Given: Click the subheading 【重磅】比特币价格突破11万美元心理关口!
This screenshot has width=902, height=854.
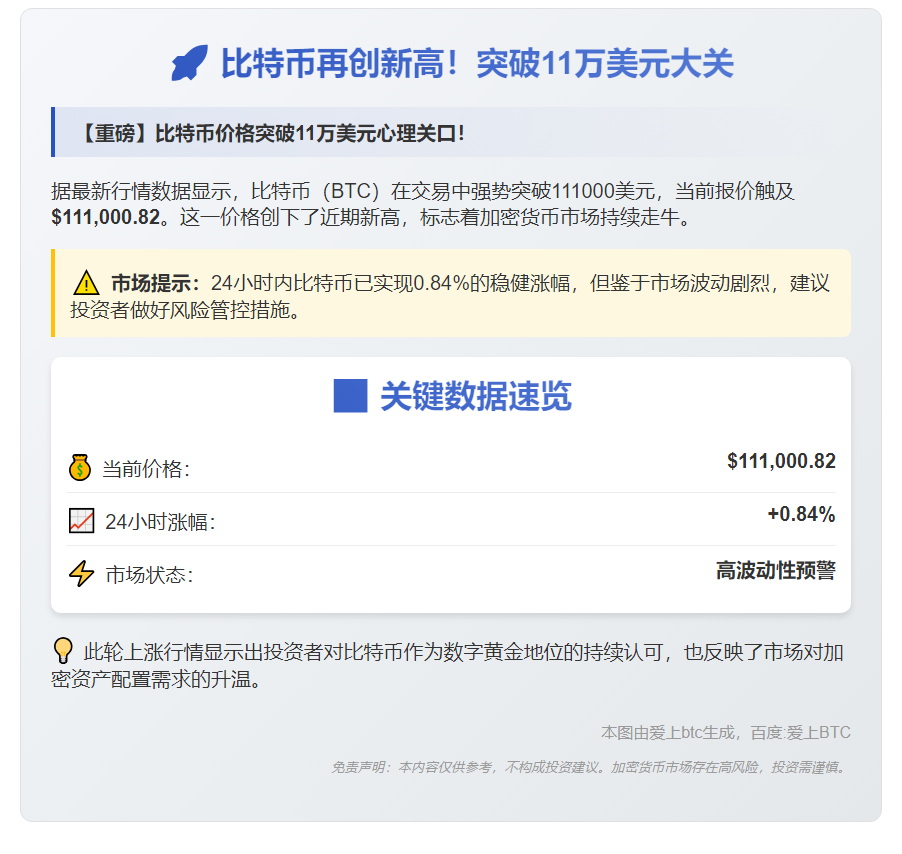Looking at the screenshot, I should (x=270, y=133).
